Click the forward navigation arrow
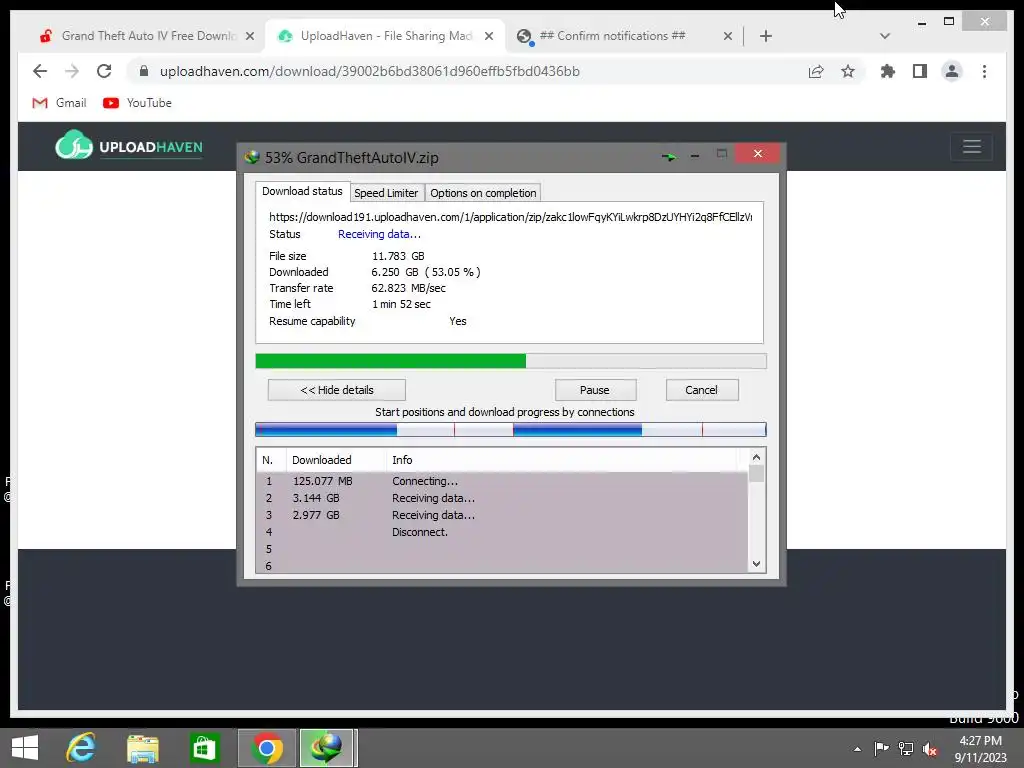Image resolution: width=1024 pixels, height=768 pixels. click(72, 71)
